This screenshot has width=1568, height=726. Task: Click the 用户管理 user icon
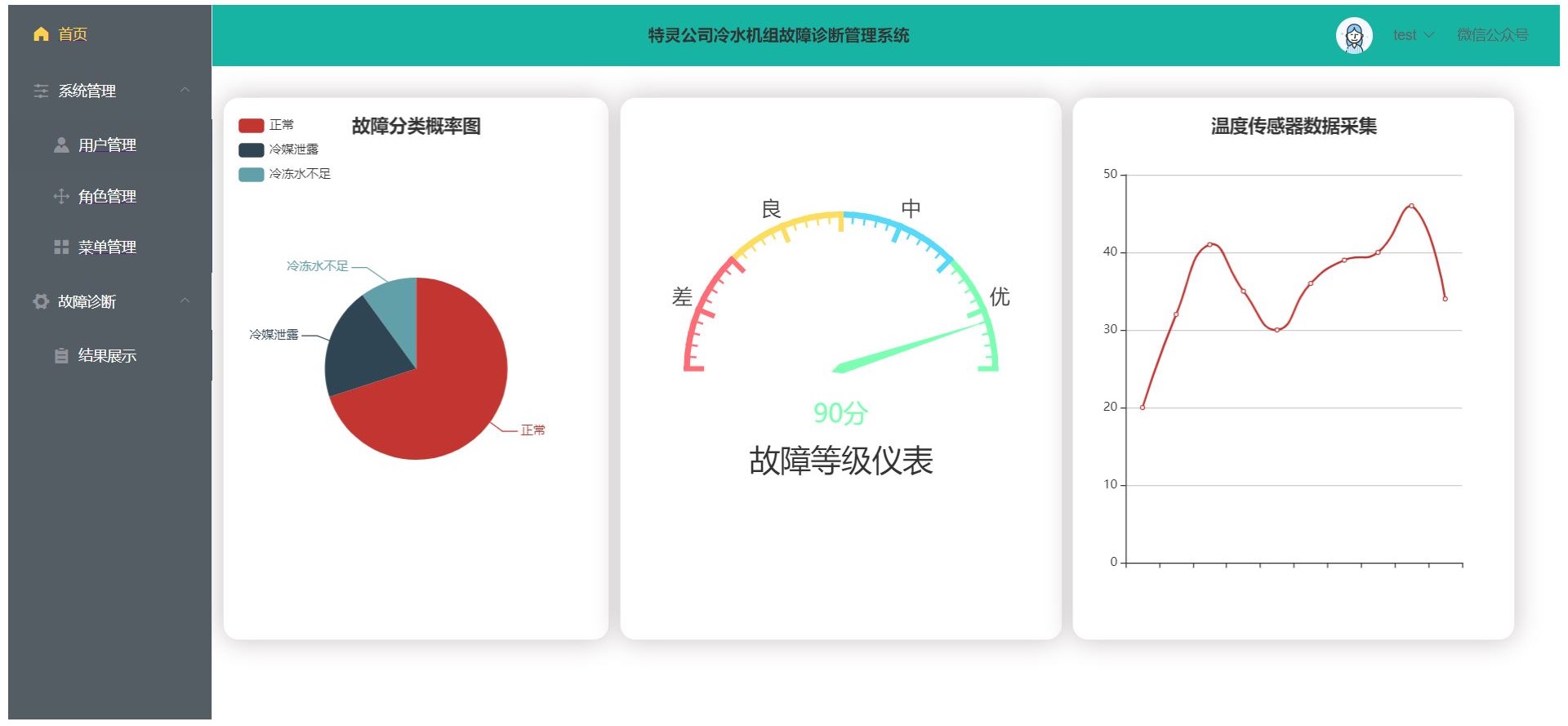[x=61, y=145]
